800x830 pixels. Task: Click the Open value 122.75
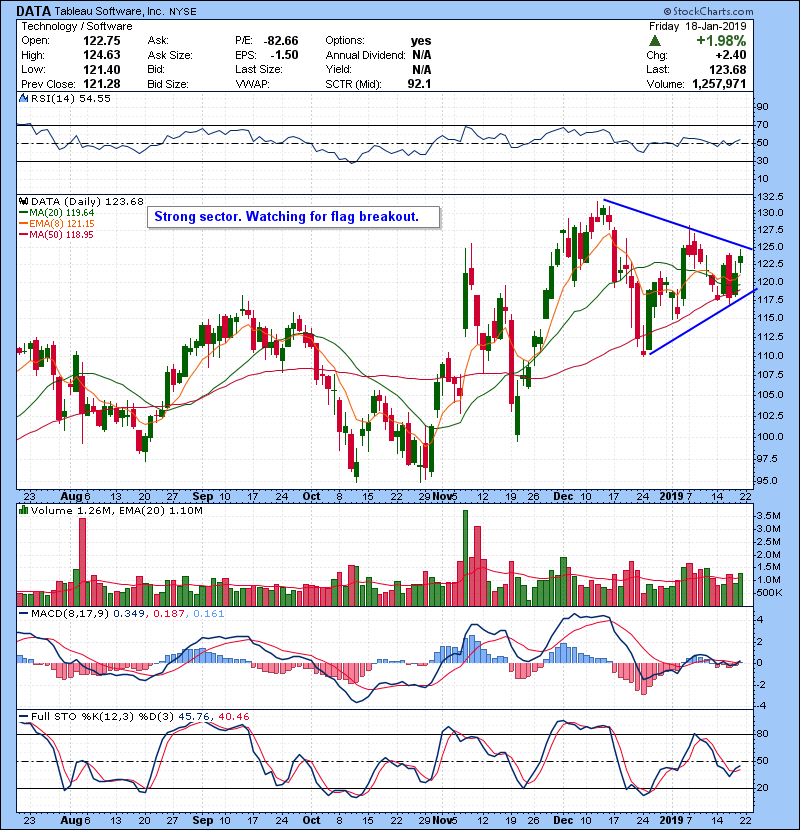pos(102,41)
